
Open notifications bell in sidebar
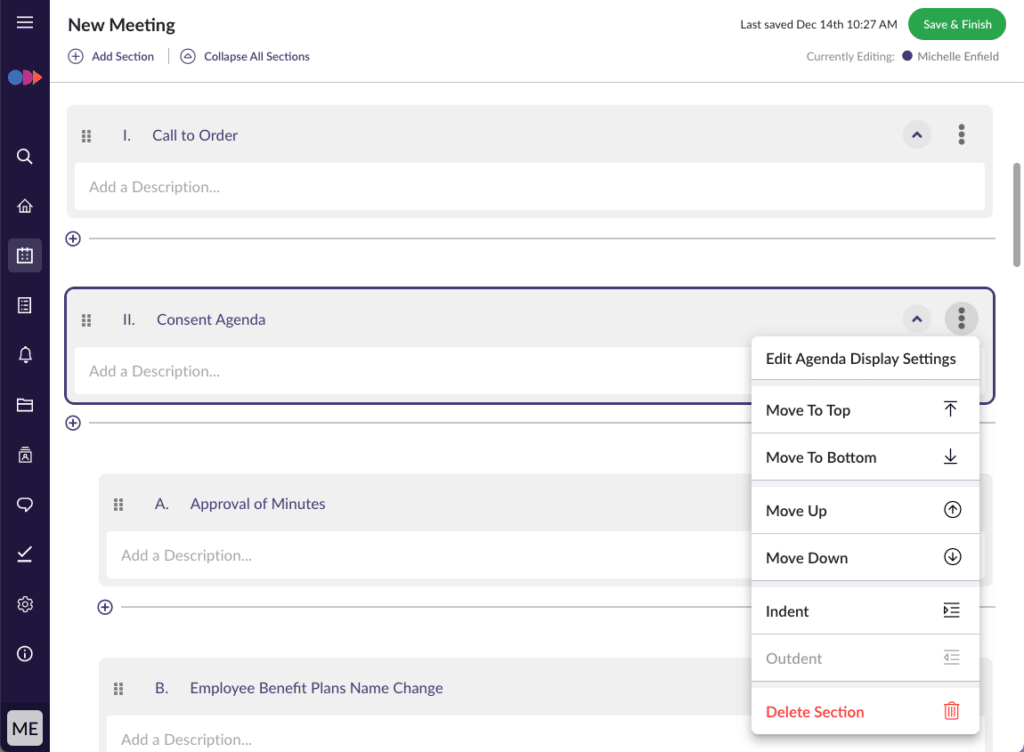point(25,355)
